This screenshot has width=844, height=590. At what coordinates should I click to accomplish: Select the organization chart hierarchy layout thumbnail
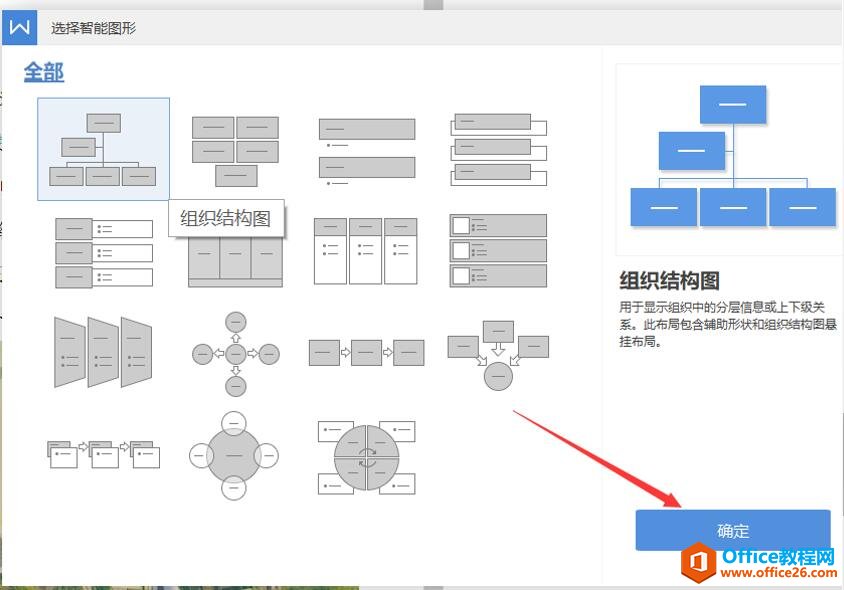(103, 149)
